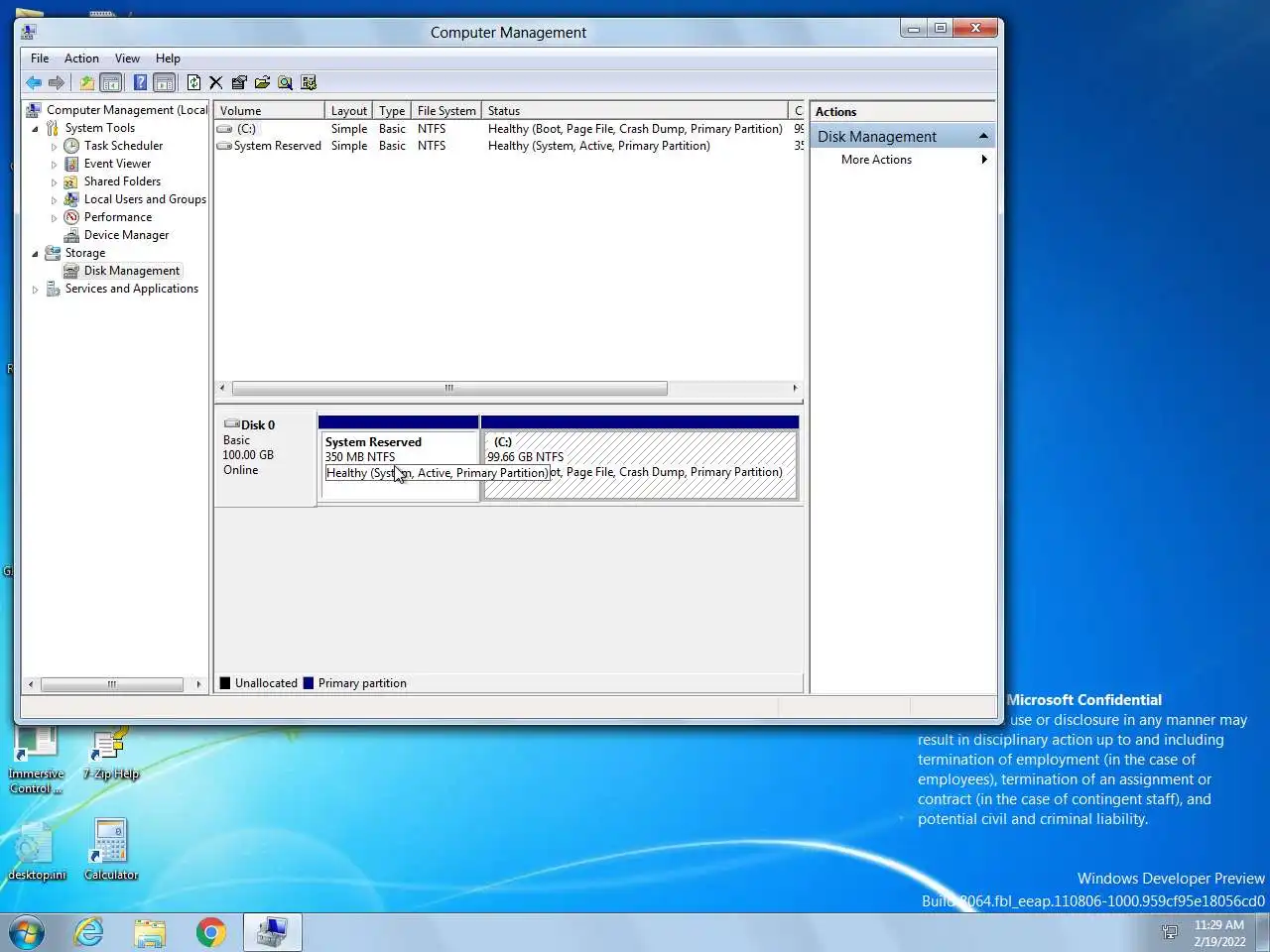Click Computer Management taskbar button
Image resolution: width=1270 pixels, height=952 pixels.
coord(272,932)
